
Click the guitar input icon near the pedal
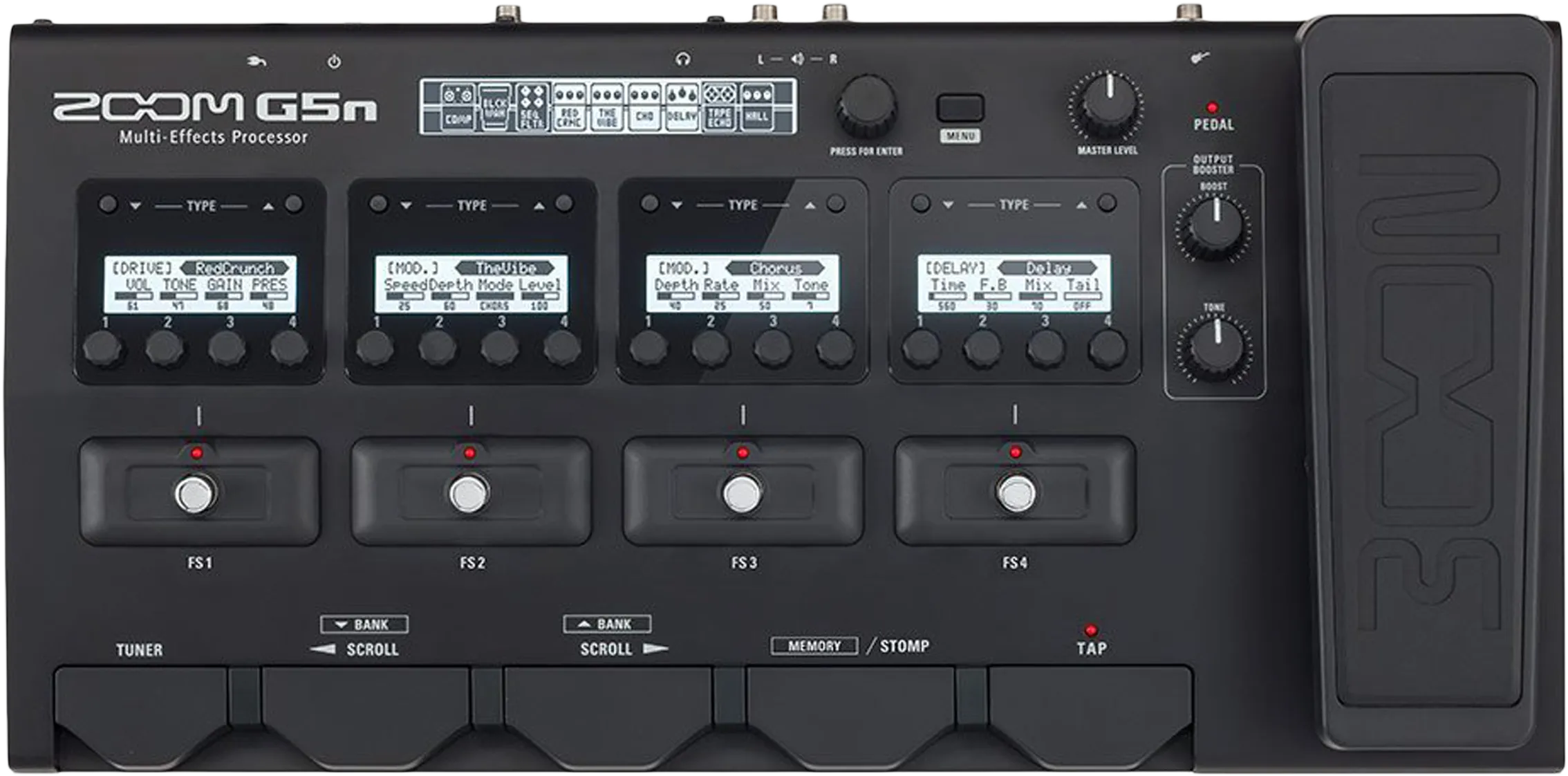(x=1200, y=58)
